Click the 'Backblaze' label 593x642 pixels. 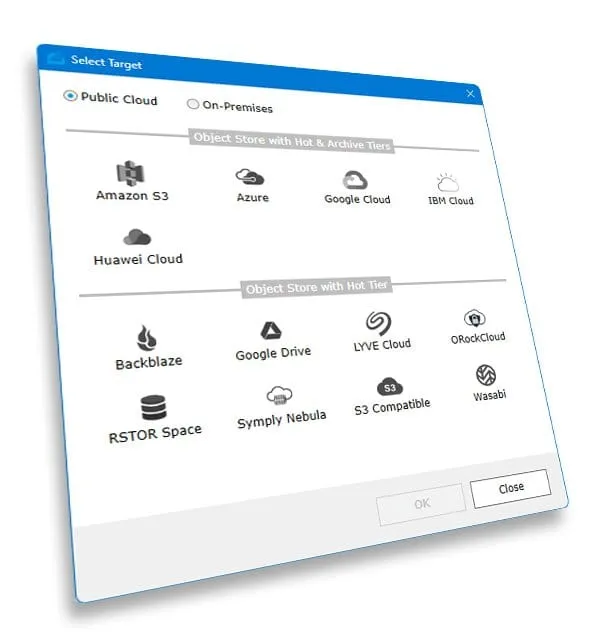click(x=149, y=362)
